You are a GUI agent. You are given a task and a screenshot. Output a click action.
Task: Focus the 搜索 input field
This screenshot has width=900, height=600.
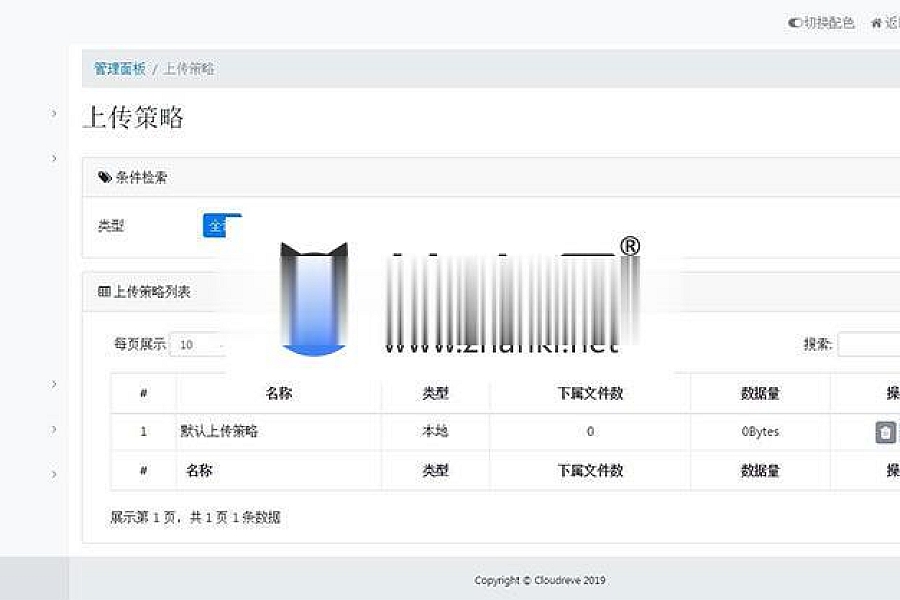[868, 344]
